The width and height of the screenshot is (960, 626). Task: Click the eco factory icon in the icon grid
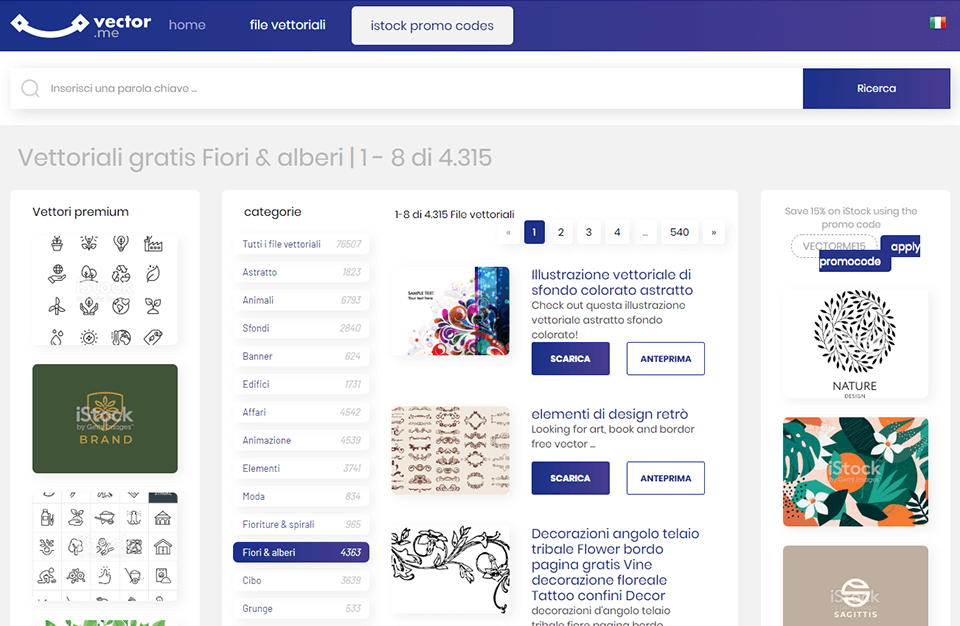point(153,245)
